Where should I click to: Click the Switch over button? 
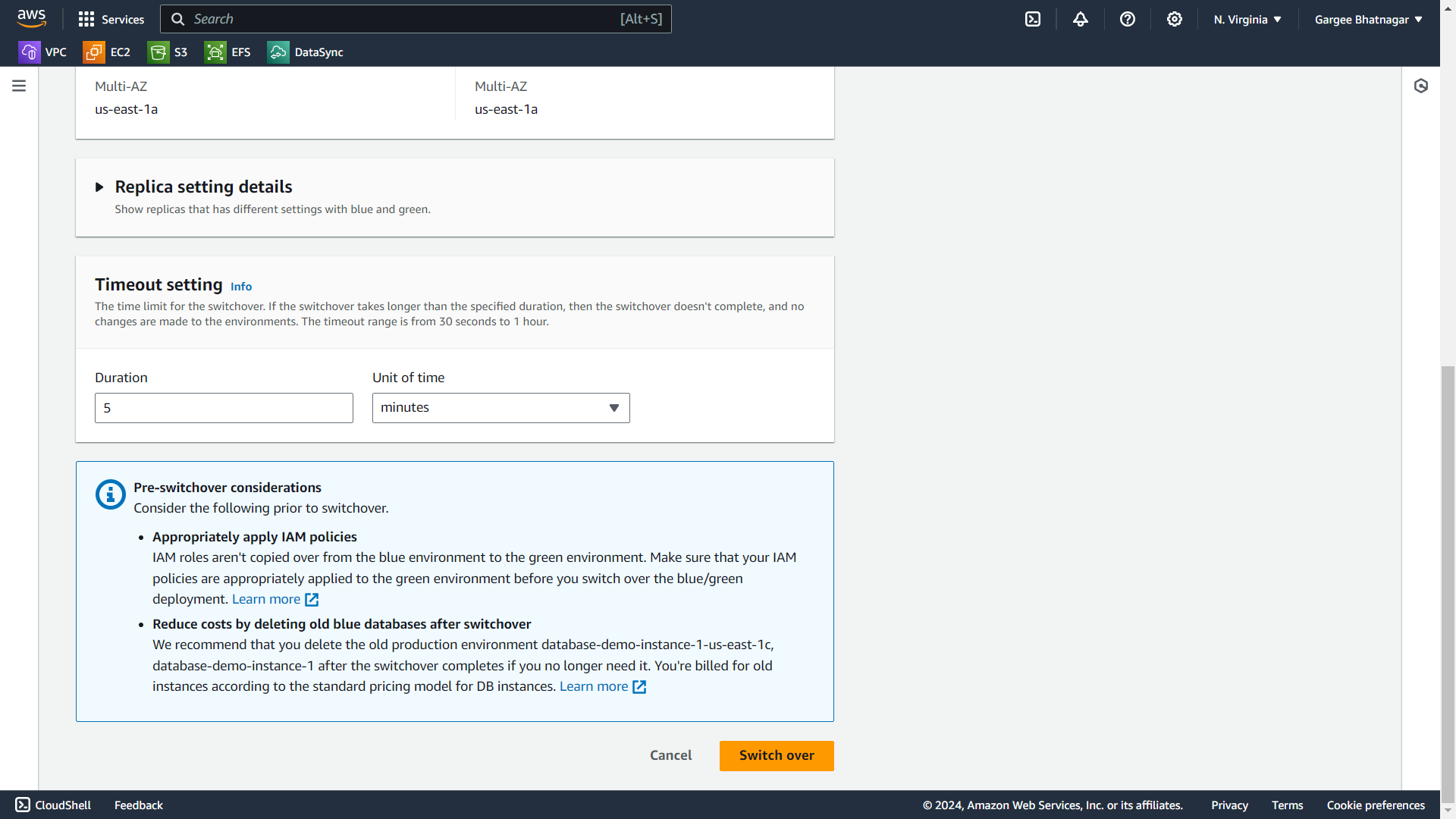pyautogui.click(x=776, y=755)
